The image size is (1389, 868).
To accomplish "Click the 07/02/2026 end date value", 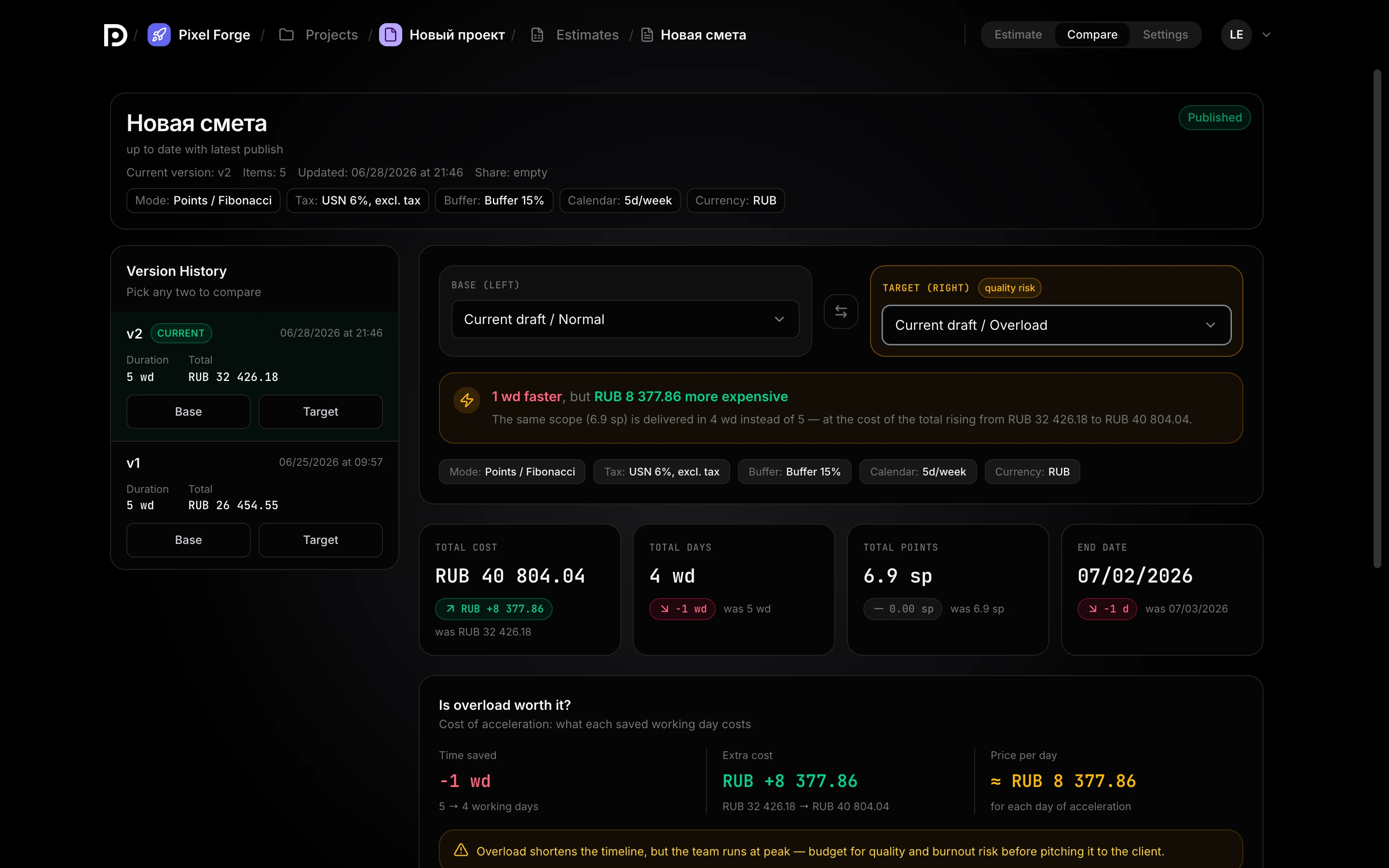I will (1135, 576).
